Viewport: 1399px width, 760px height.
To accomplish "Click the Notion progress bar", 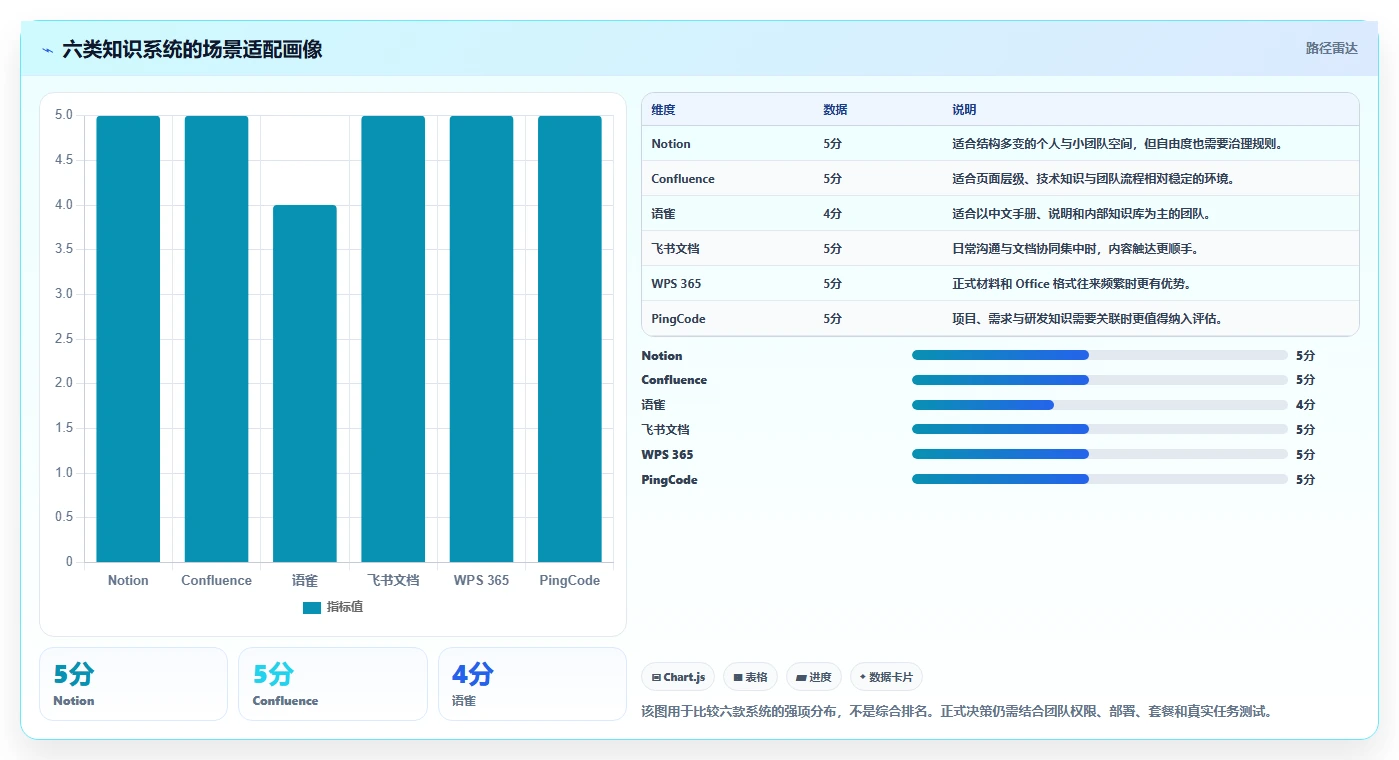I will (x=1100, y=355).
